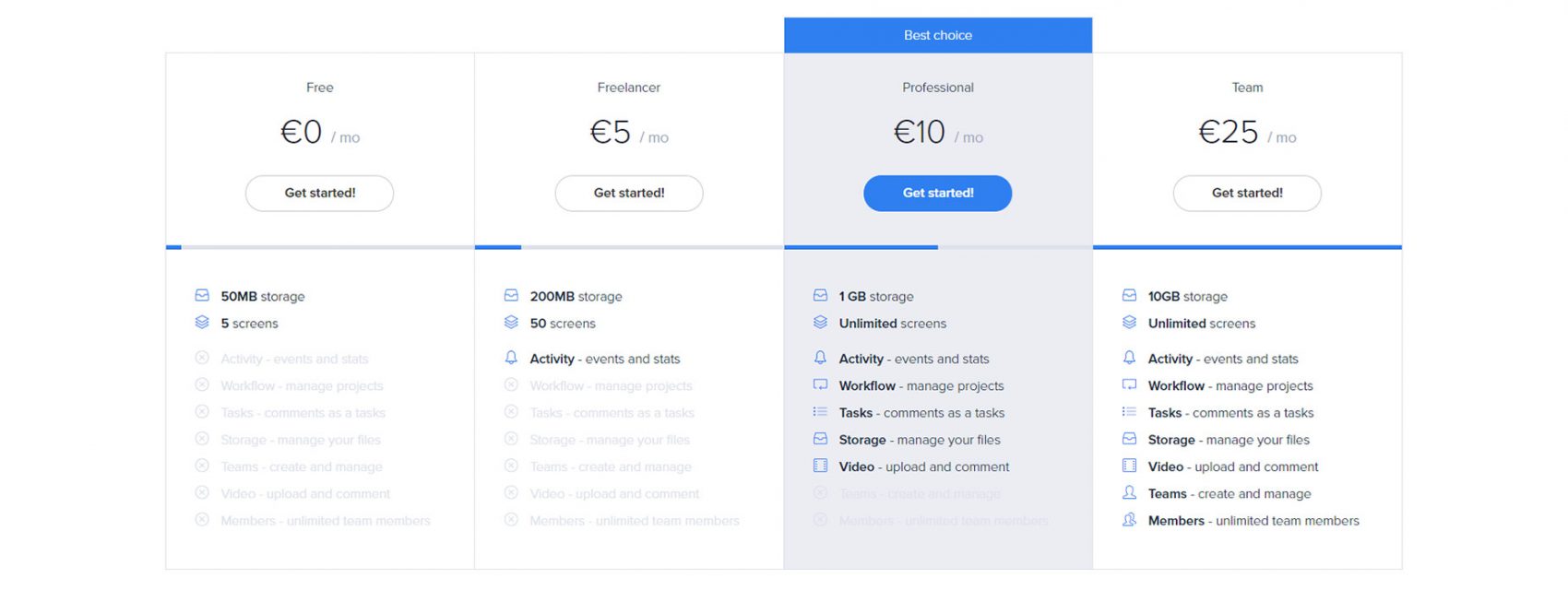Click the Video upload icon in the Professional column
Screen dimensions: 1568x590
pyautogui.click(x=820, y=466)
